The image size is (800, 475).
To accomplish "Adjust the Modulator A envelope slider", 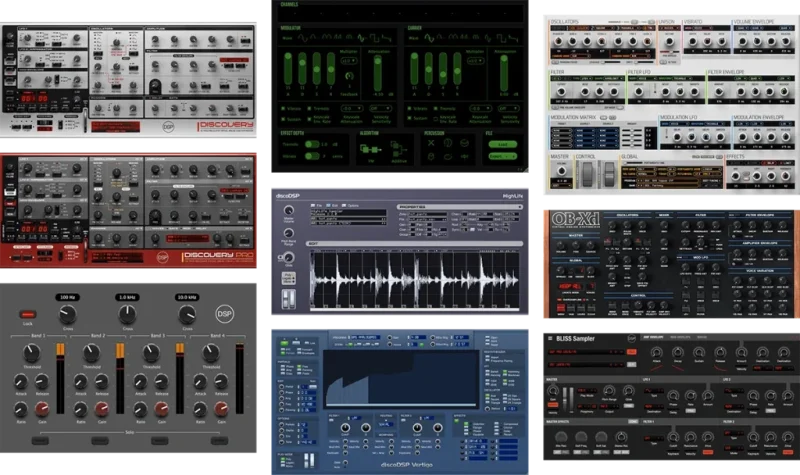I will pyautogui.click(x=288, y=68).
